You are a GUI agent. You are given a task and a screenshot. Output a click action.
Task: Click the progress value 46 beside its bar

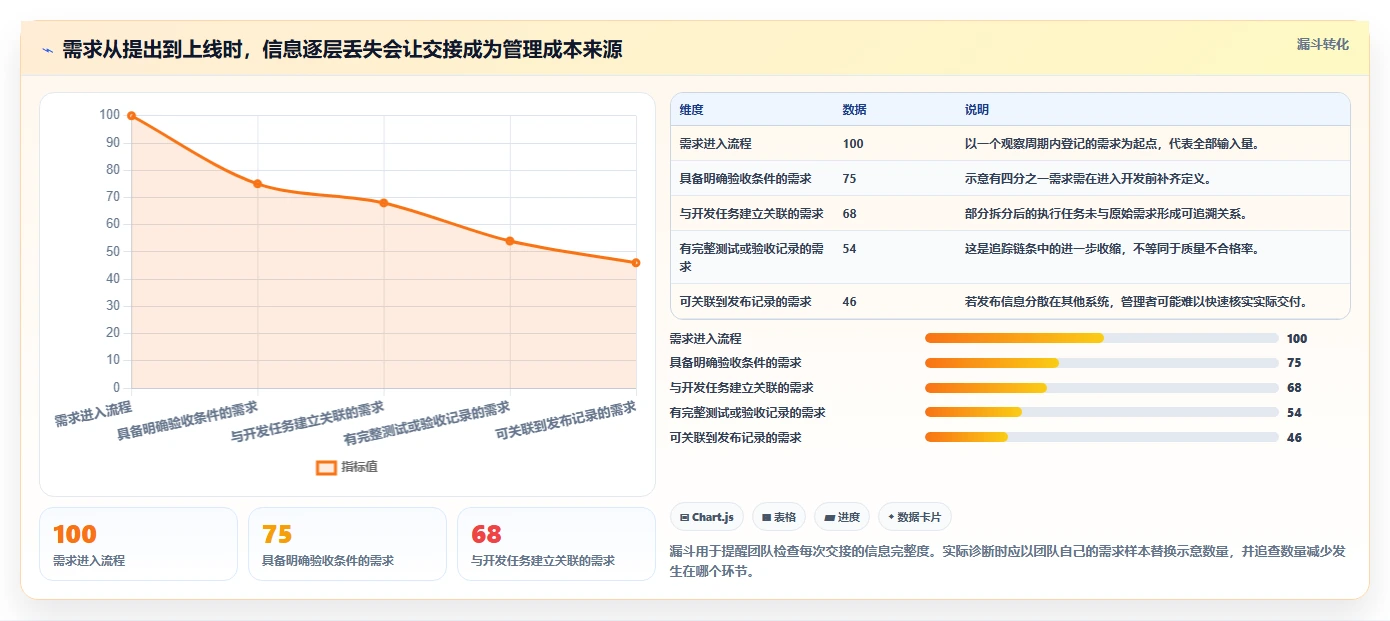coord(1294,437)
